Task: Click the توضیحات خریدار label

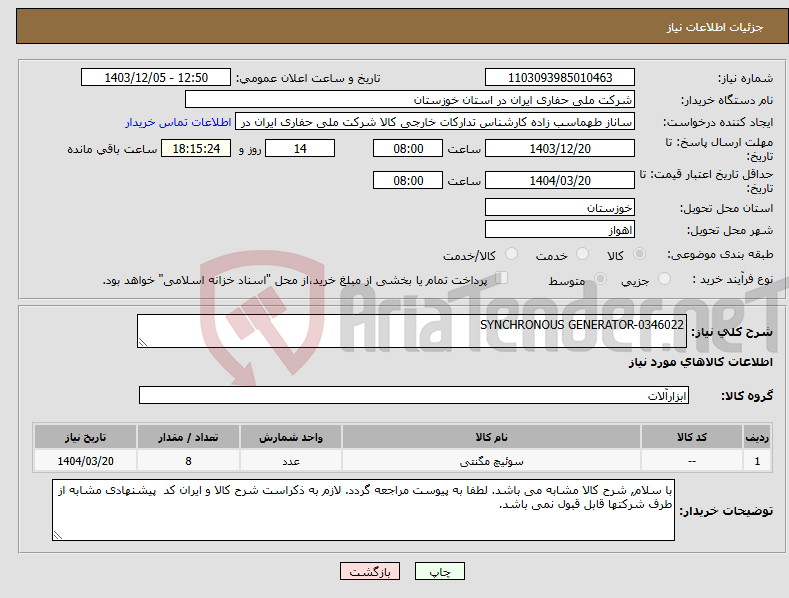Action: coord(726,511)
